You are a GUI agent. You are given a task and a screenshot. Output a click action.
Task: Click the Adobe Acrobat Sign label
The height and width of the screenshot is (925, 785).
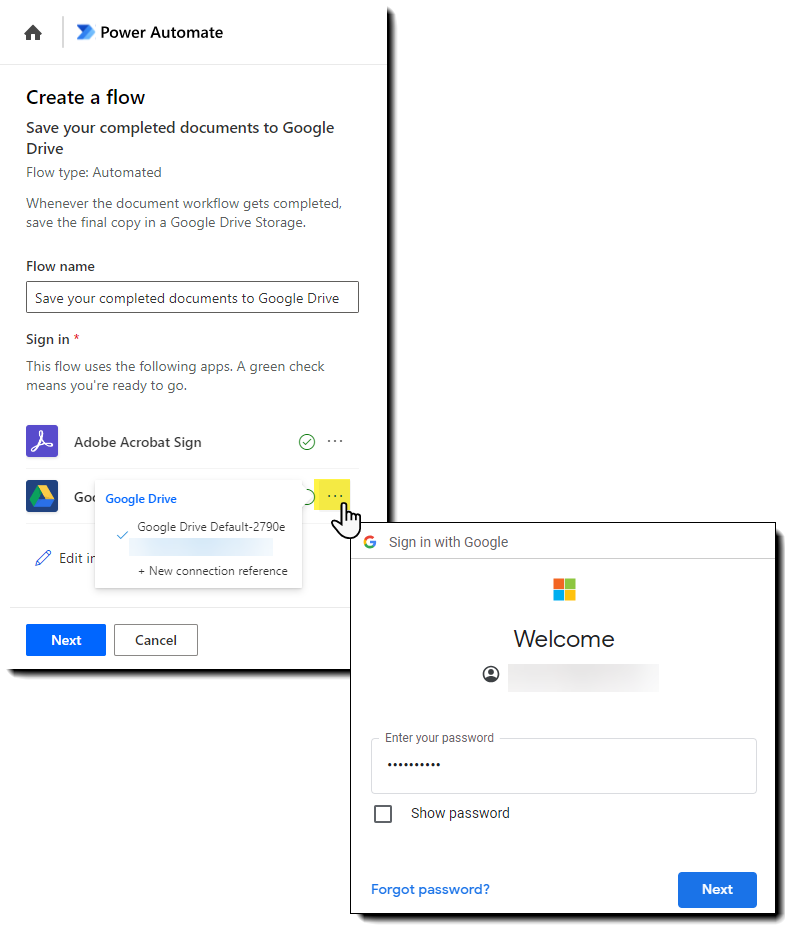click(137, 442)
